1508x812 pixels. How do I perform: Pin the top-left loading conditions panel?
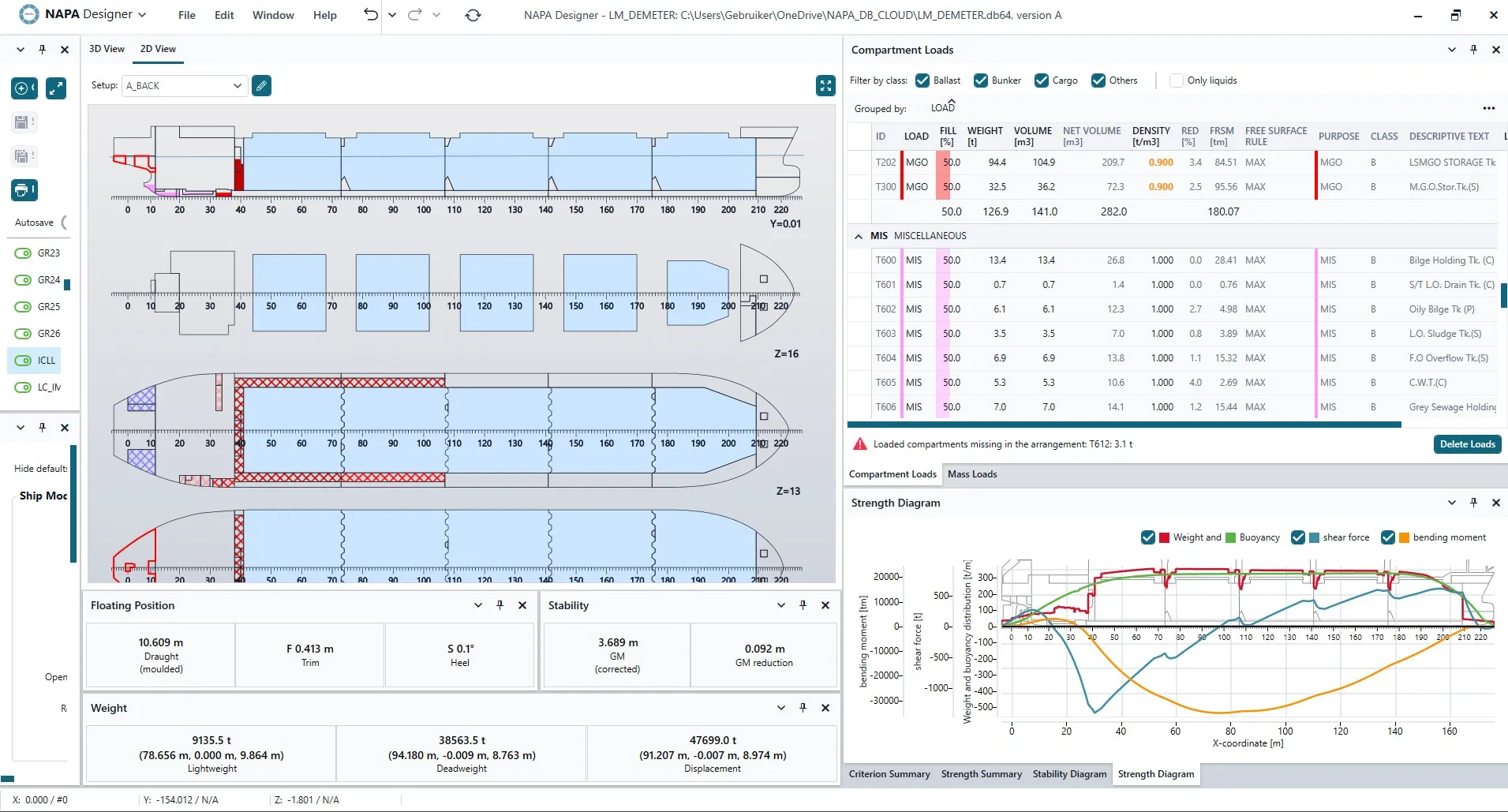click(42, 50)
